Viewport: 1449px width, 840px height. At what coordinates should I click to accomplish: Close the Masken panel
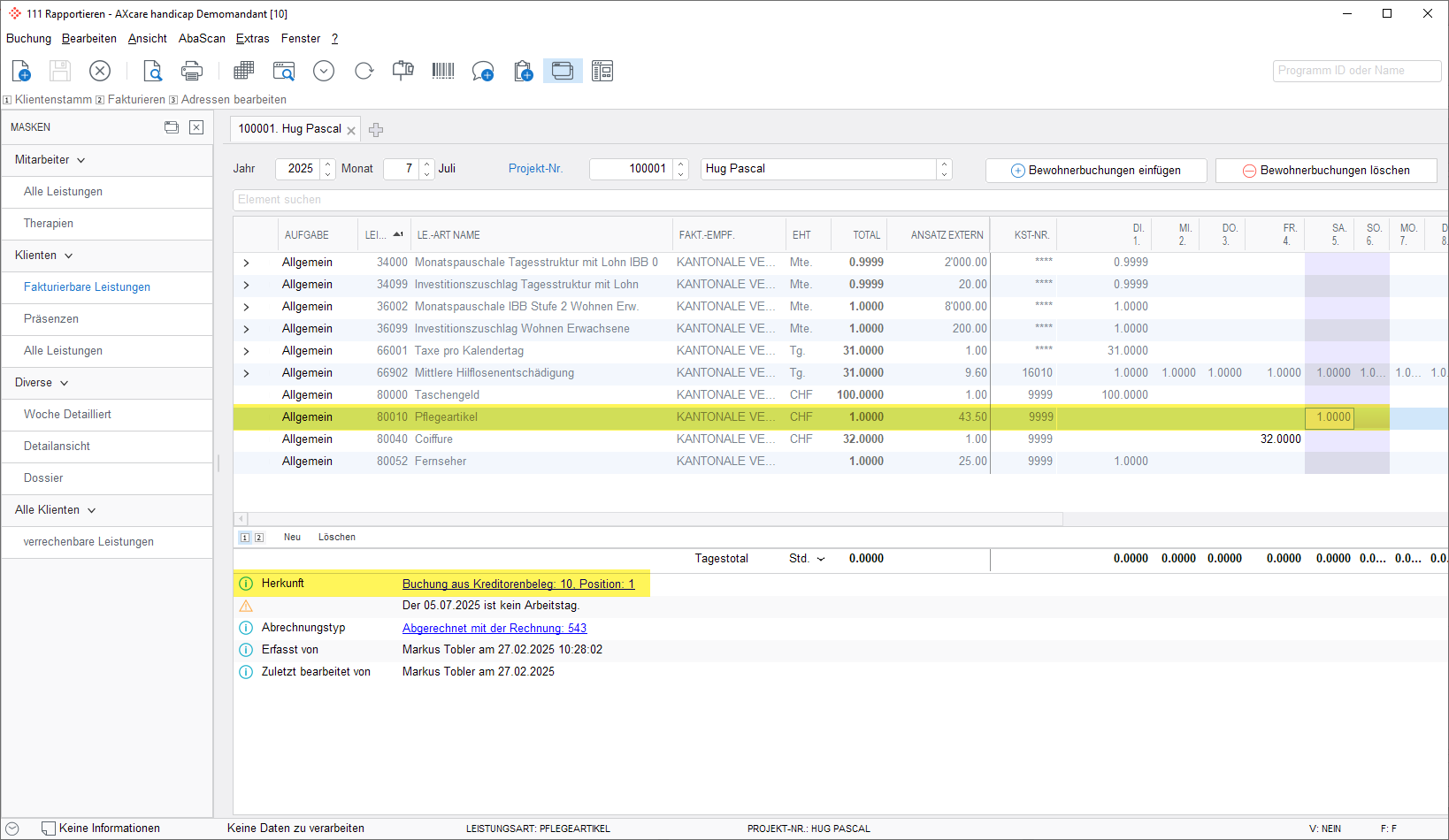196,127
